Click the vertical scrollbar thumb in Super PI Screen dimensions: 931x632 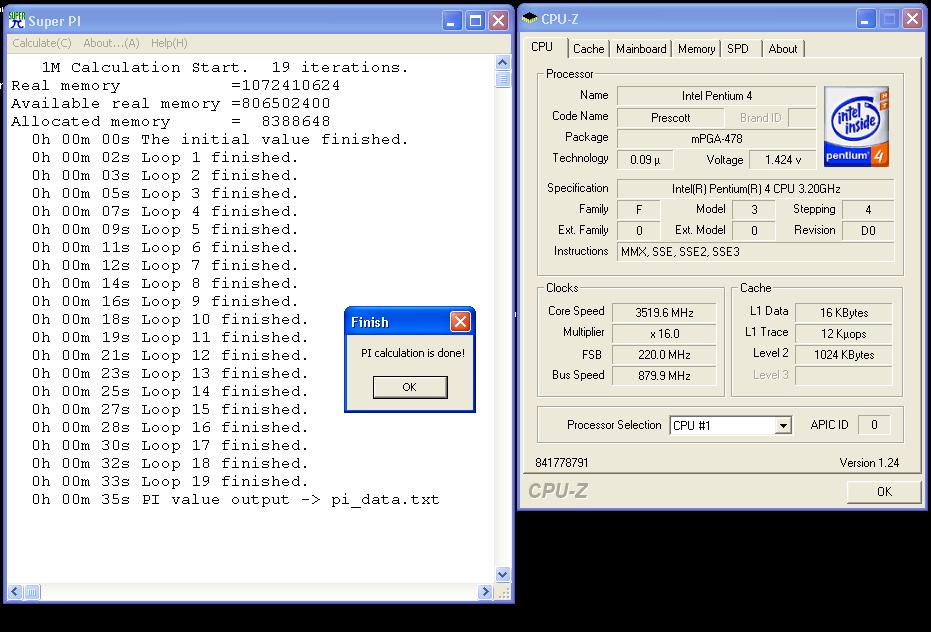(502, 79)
